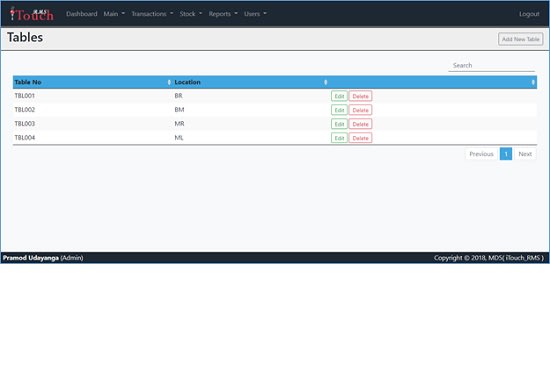Go to the Next page
Image resolution: width=550 pixels, height=370 pixels.
click(525, 154)
